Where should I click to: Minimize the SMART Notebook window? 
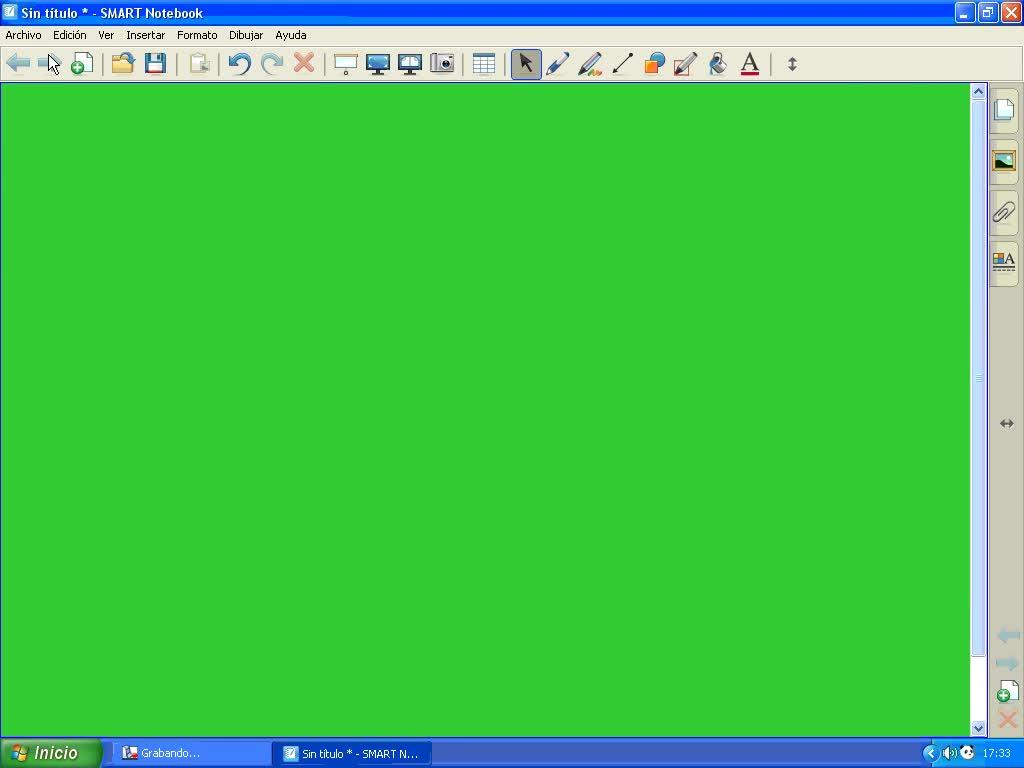[965, 12]
